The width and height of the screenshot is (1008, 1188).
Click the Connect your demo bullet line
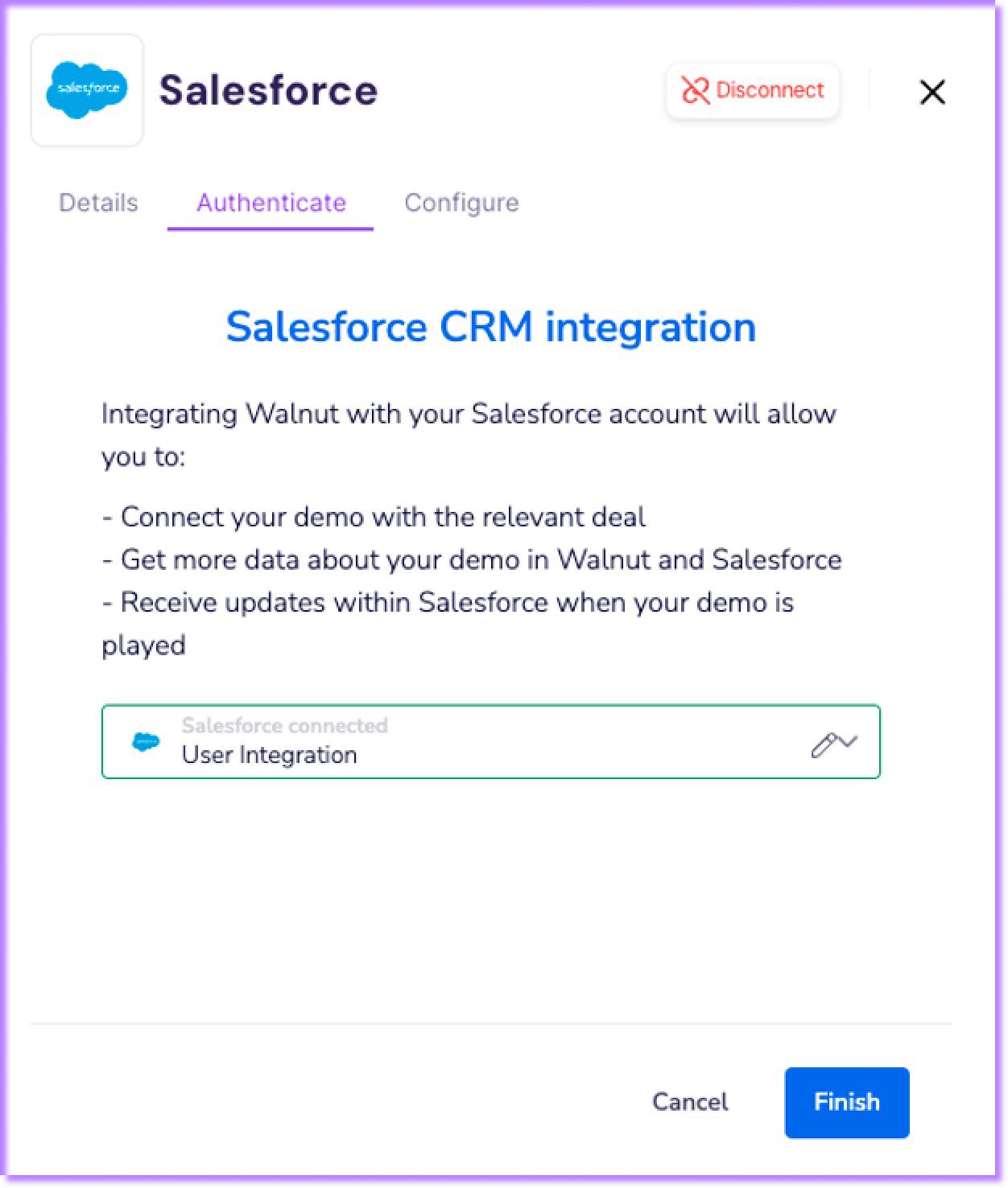coord(374,517)
